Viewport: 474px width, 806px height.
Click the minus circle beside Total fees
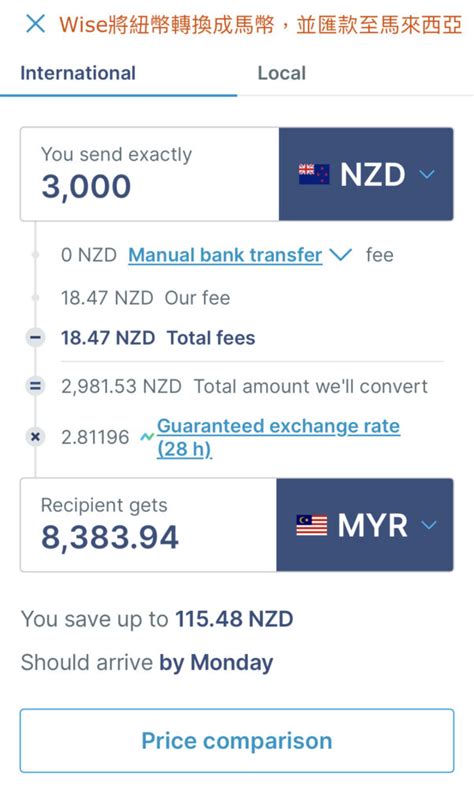pos(35,338)
